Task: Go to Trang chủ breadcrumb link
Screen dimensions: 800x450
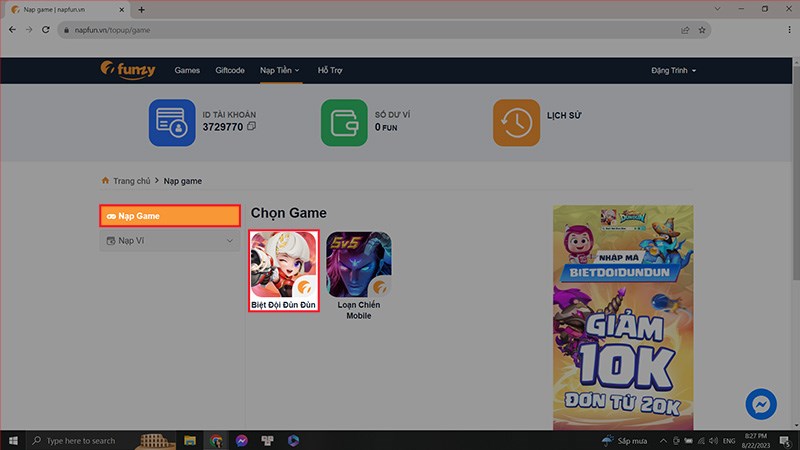Action: [132, 181]
